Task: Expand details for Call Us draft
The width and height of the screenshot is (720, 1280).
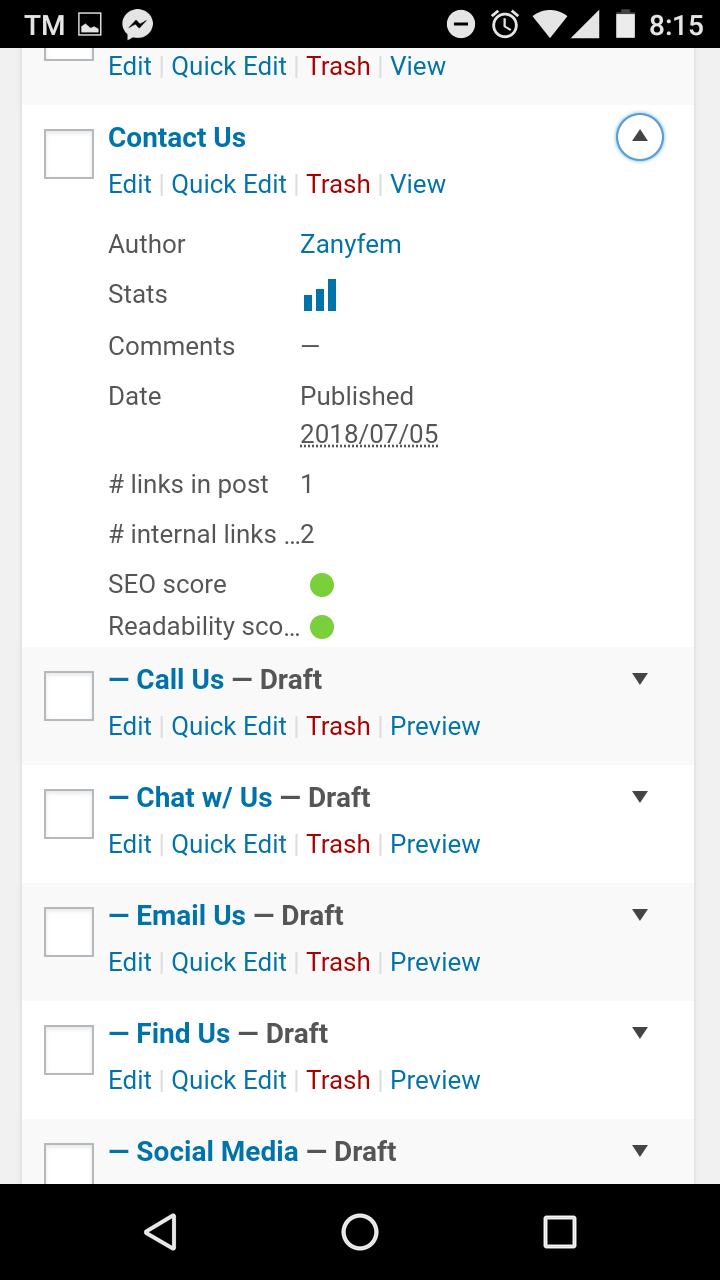Action: click(x=640, y=680)
